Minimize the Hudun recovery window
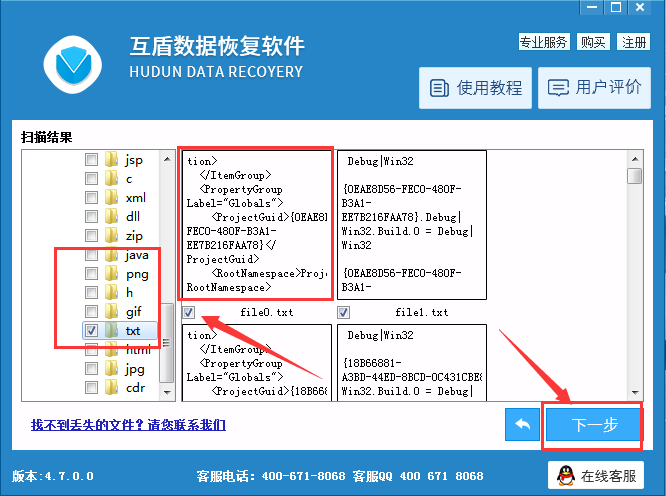This screenshot has height=496, width=666. (x=592, y=7)
